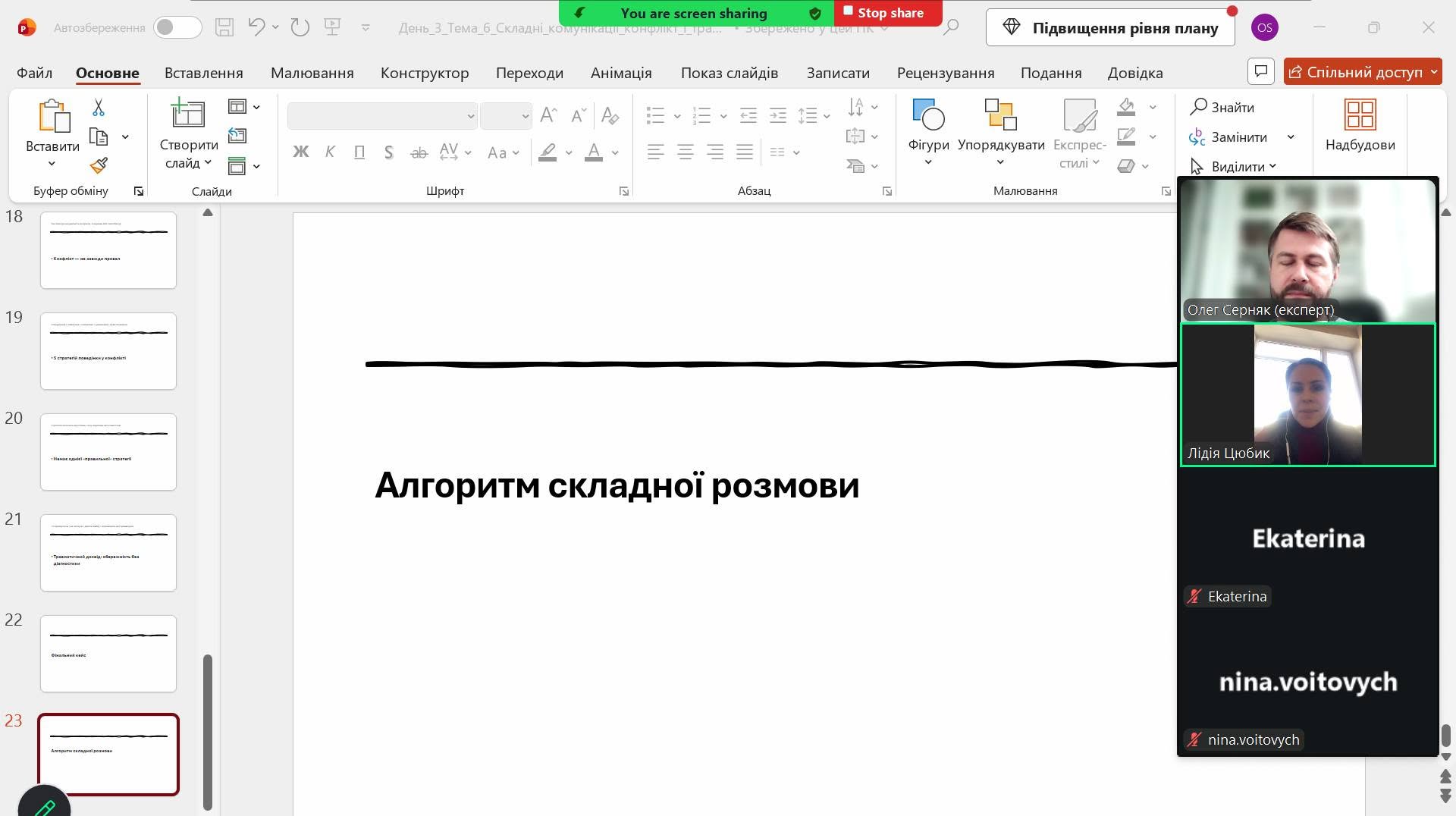
Task: Click the Comments speech bubble icon
Action: click(x=1261, y=71)
